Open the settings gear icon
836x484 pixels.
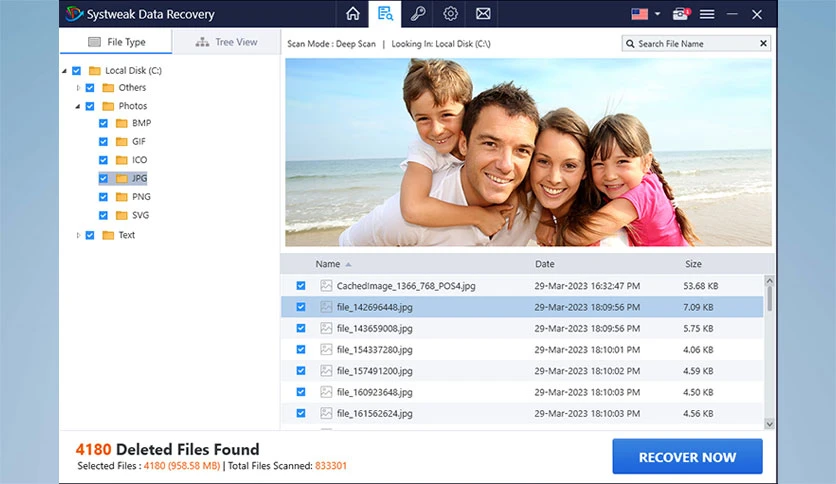[x=451, y=14]
